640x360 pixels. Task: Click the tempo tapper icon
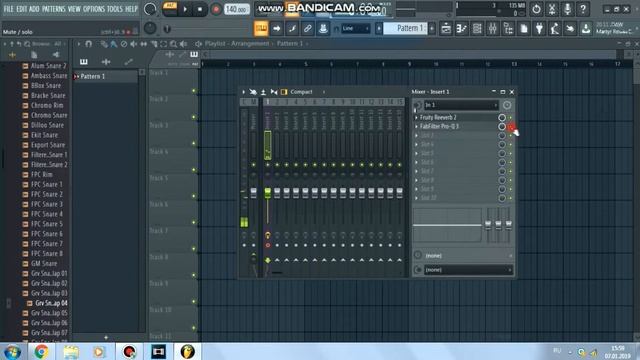click(x=555, y=28)
